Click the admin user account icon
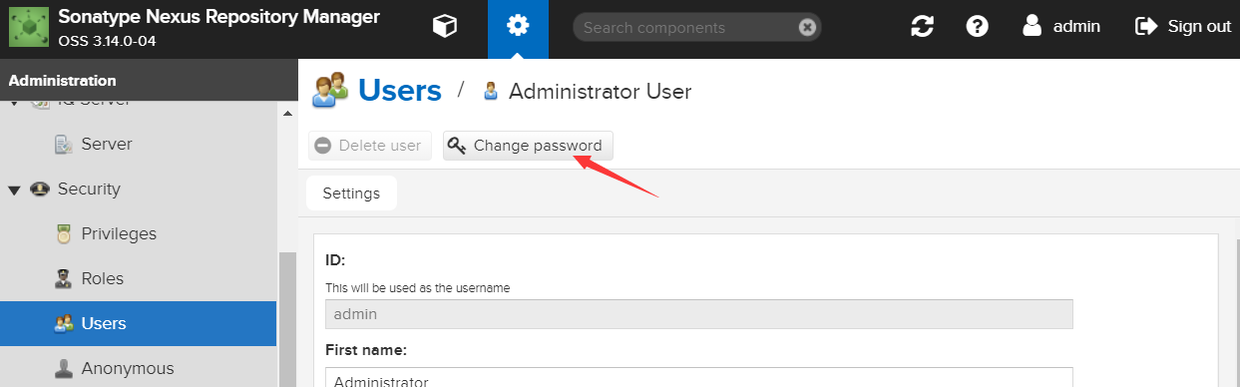The height and width of the screenshot is (387, 1240). coord(1032,27)
